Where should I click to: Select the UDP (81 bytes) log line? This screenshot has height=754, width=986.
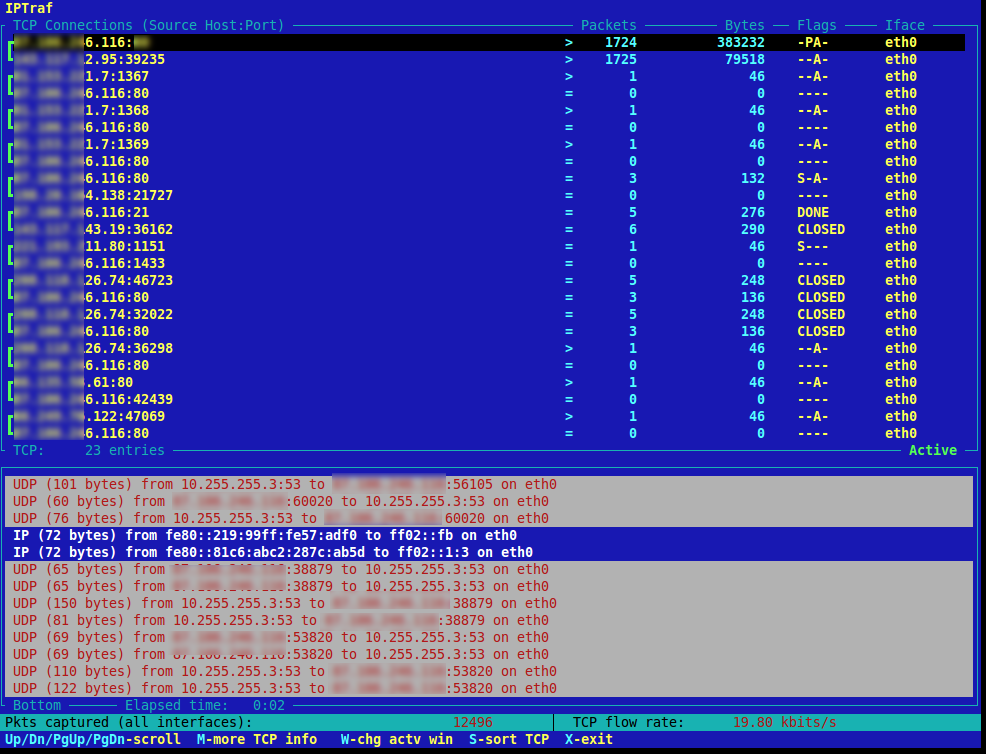[489, 620]
